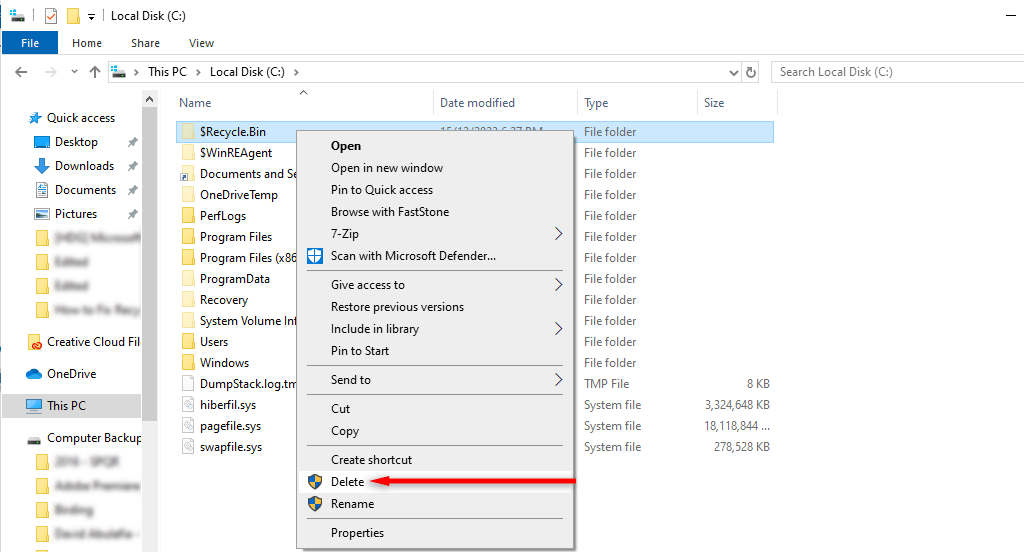
Task: Click Delete in the context menu
Action: 347,482
